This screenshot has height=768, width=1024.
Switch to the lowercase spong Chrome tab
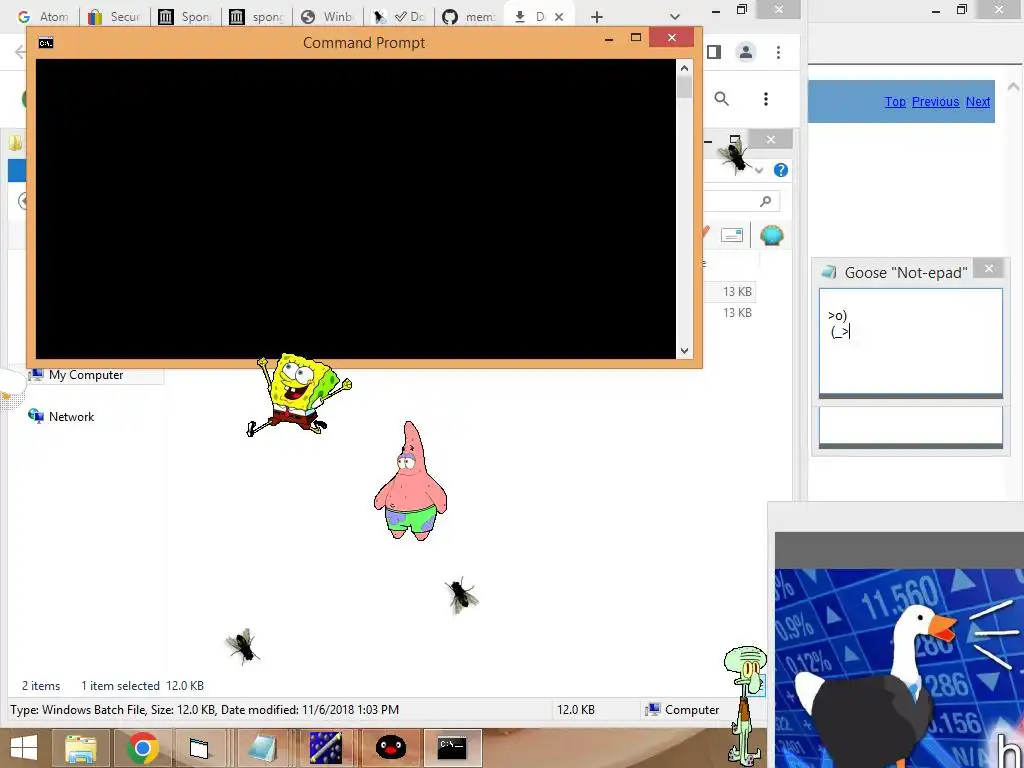(257, 17)
